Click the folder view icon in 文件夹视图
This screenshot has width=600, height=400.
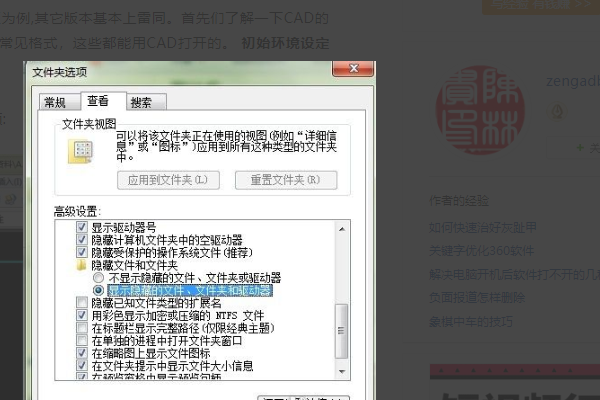[81, 151]
